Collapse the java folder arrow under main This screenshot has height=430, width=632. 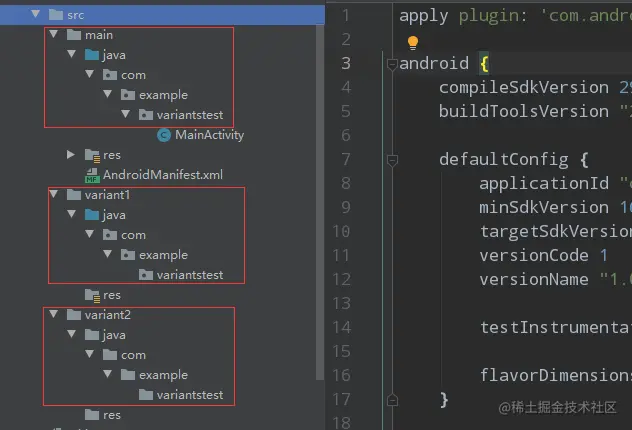pos(72,54)
